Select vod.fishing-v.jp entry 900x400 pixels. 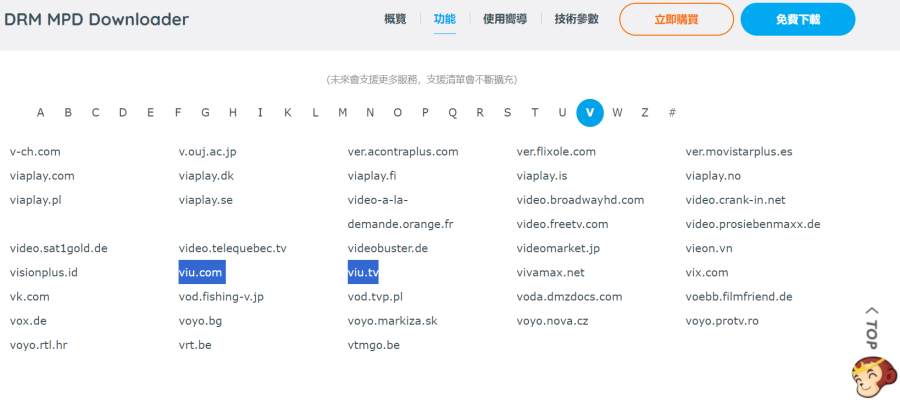tap(221, 297)
